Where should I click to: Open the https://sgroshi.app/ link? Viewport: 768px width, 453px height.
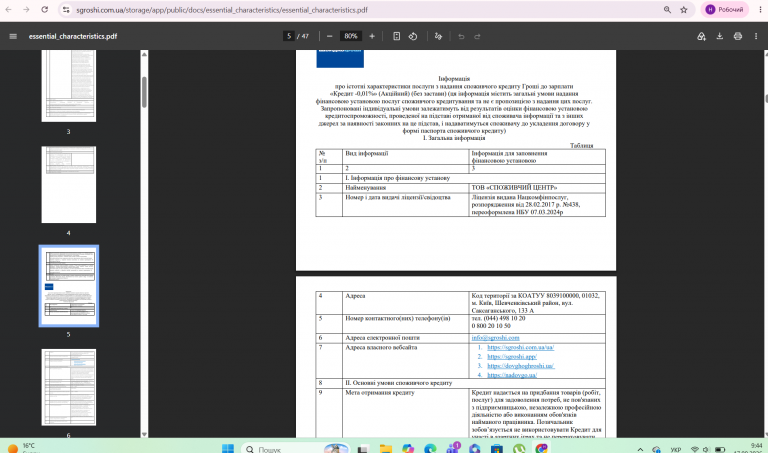coord(512,357)
